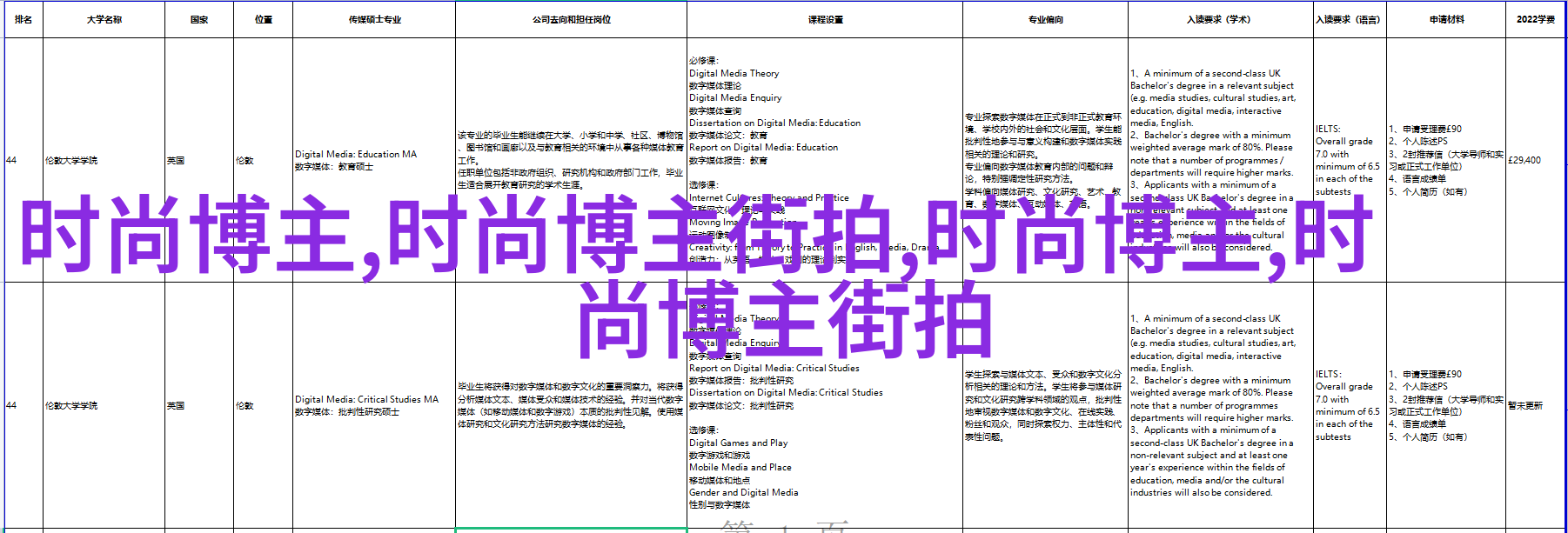Click the 国家 column header

tap(199, 19)
